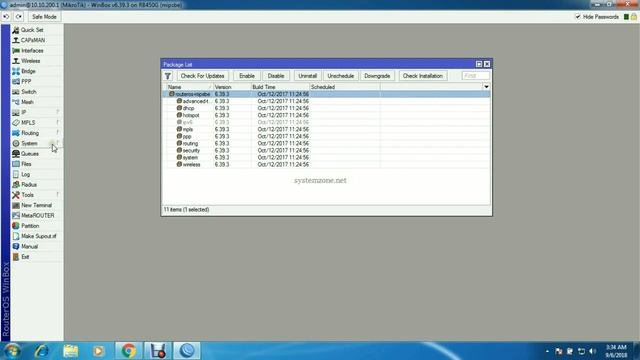
Task: Click the Disable button
Action: click(276, 76)
